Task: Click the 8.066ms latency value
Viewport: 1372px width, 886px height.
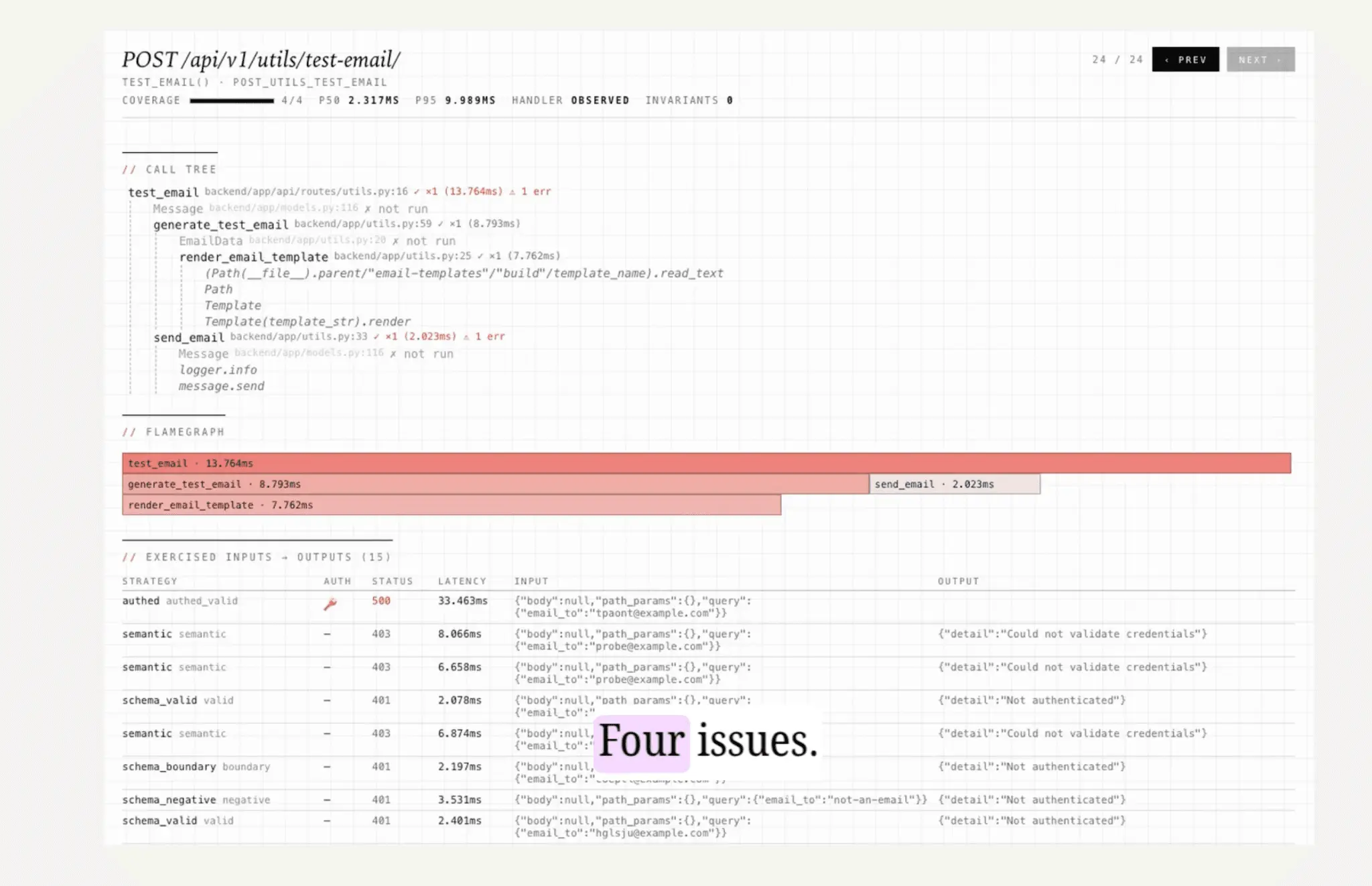Action: pos(460,634)
